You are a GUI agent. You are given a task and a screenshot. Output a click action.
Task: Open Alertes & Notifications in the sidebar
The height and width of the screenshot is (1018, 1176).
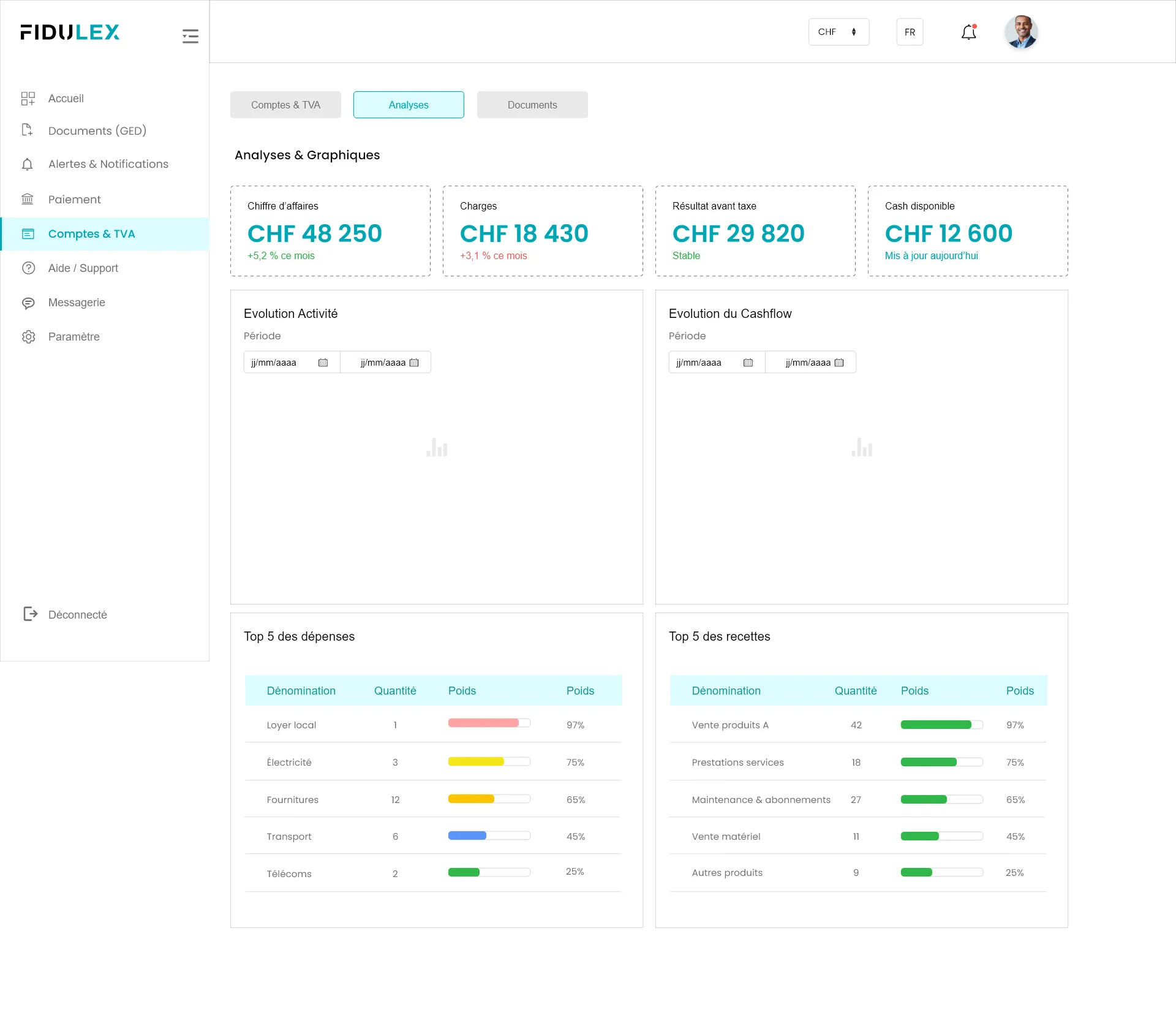click(x=108, y=164)
